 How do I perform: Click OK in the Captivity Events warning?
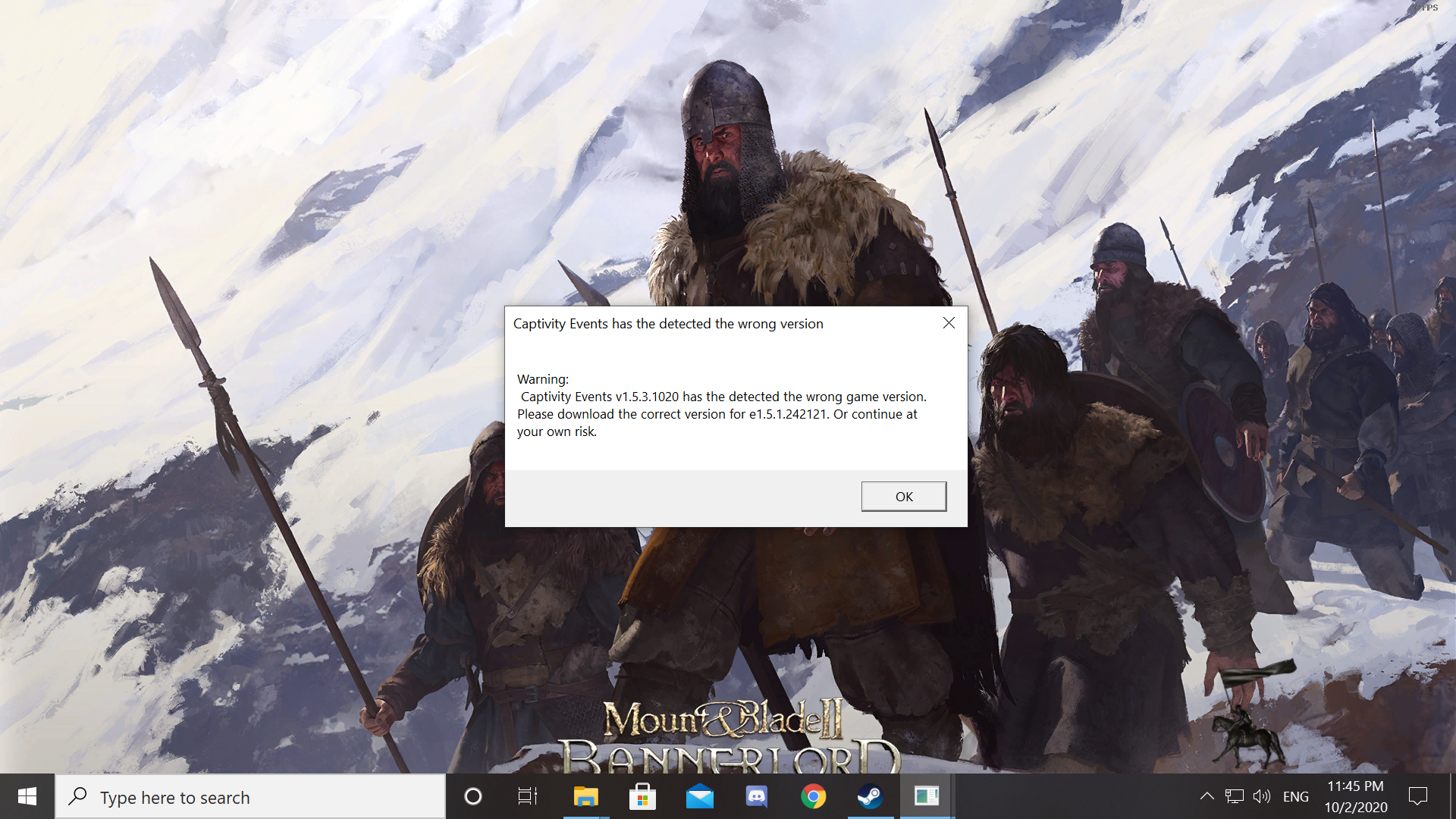click(903, 497)
